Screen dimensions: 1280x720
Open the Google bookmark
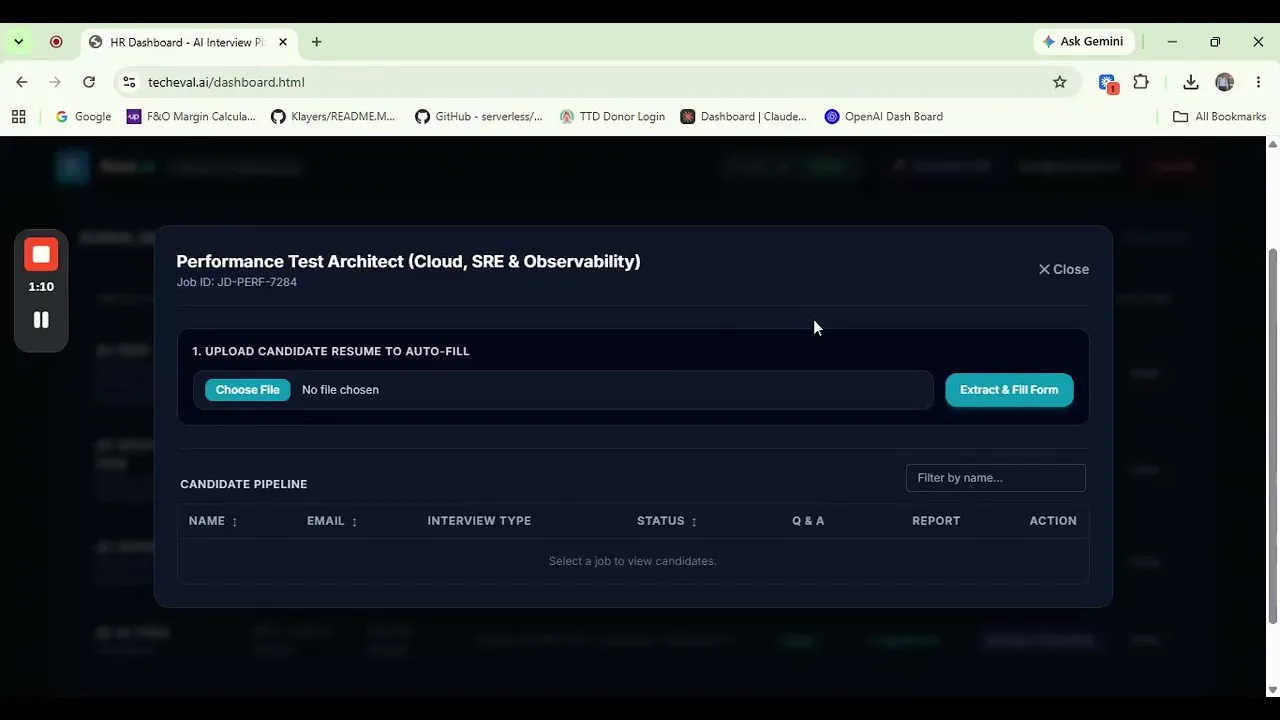pos(83,117)
